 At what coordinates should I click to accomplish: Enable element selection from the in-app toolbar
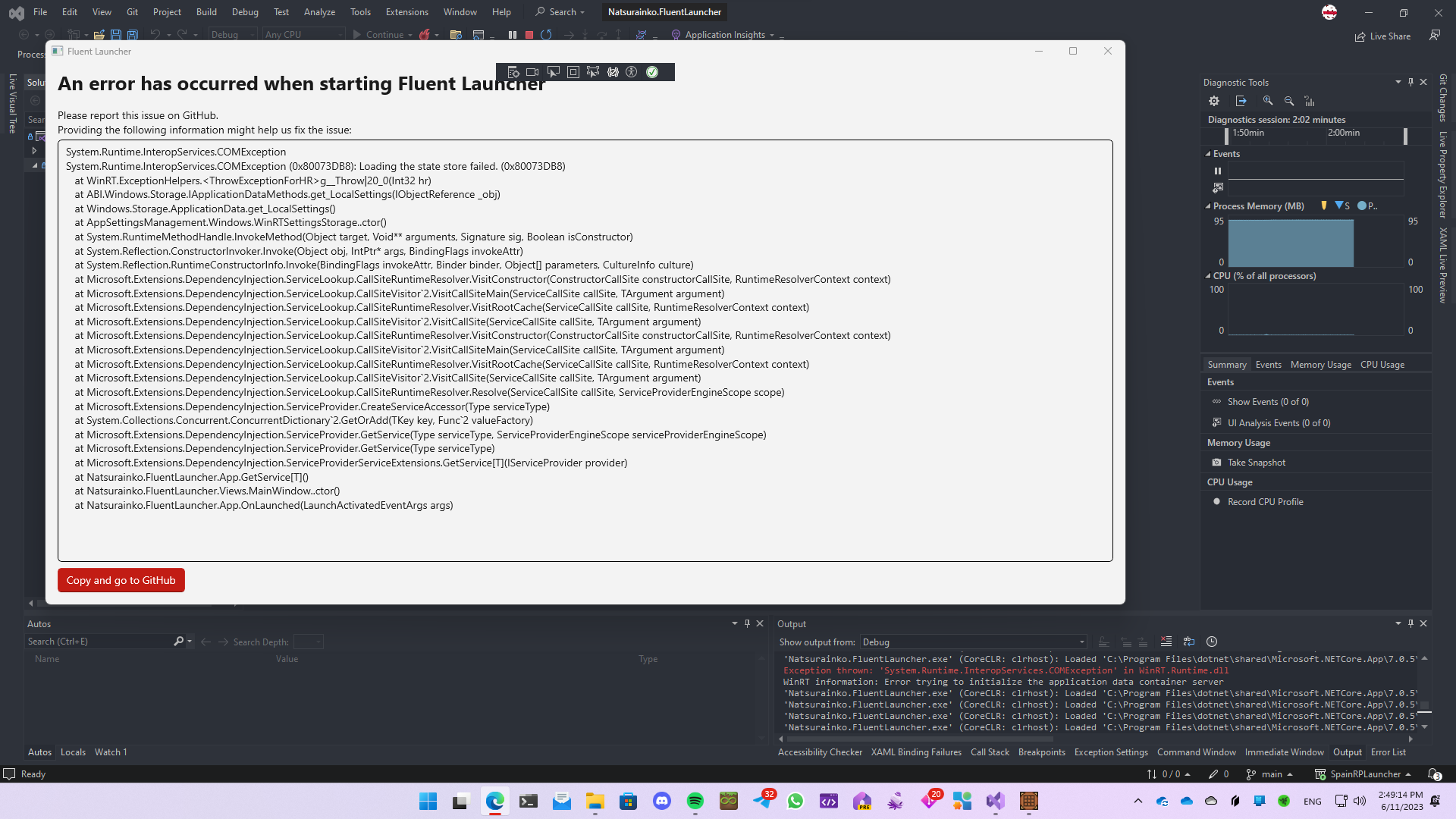click(554, 72)
